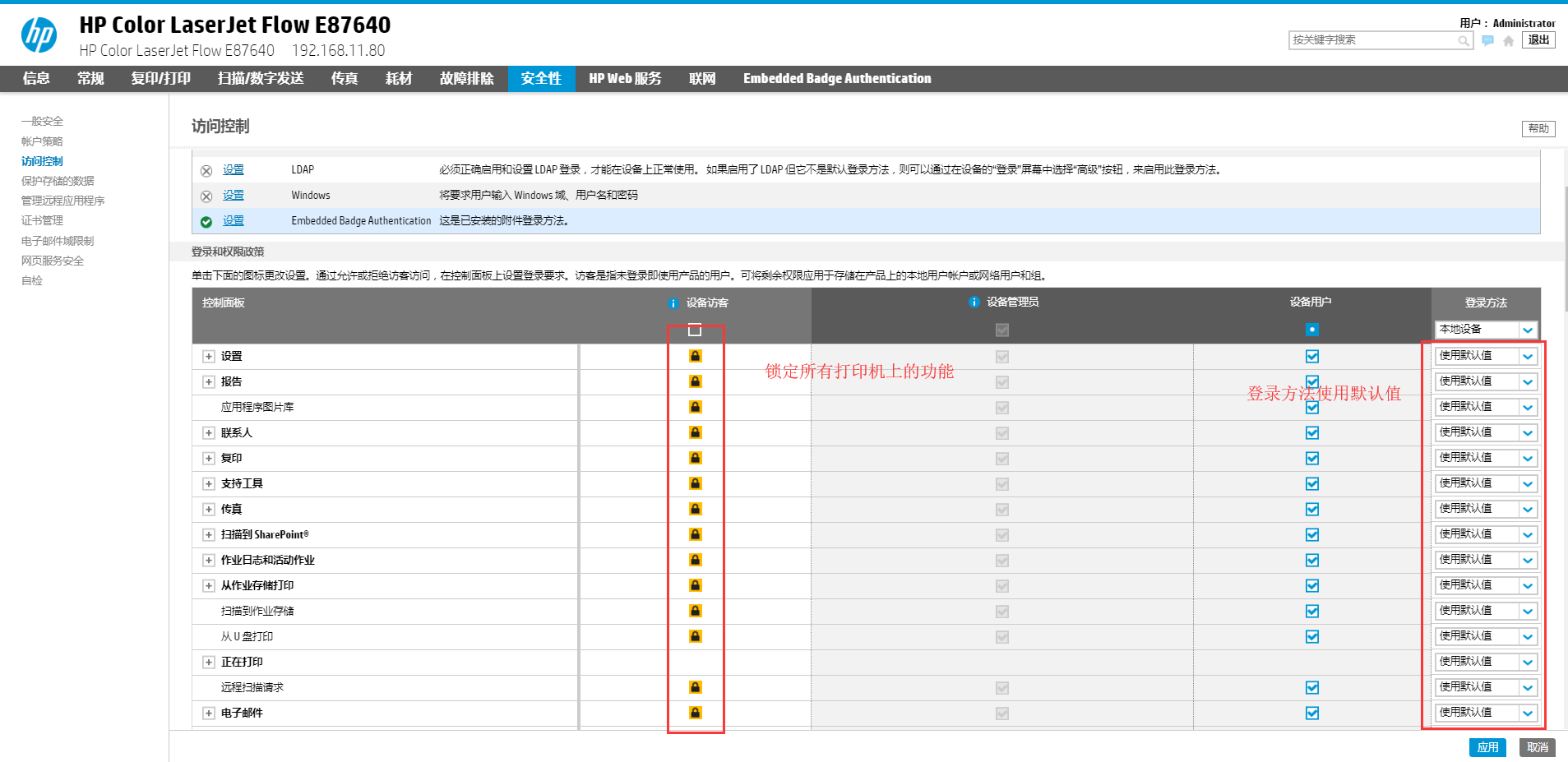Switch to the HP Web 服务 tab
Viewport: 1568px width, 762px height.
(x=625, y=79)
